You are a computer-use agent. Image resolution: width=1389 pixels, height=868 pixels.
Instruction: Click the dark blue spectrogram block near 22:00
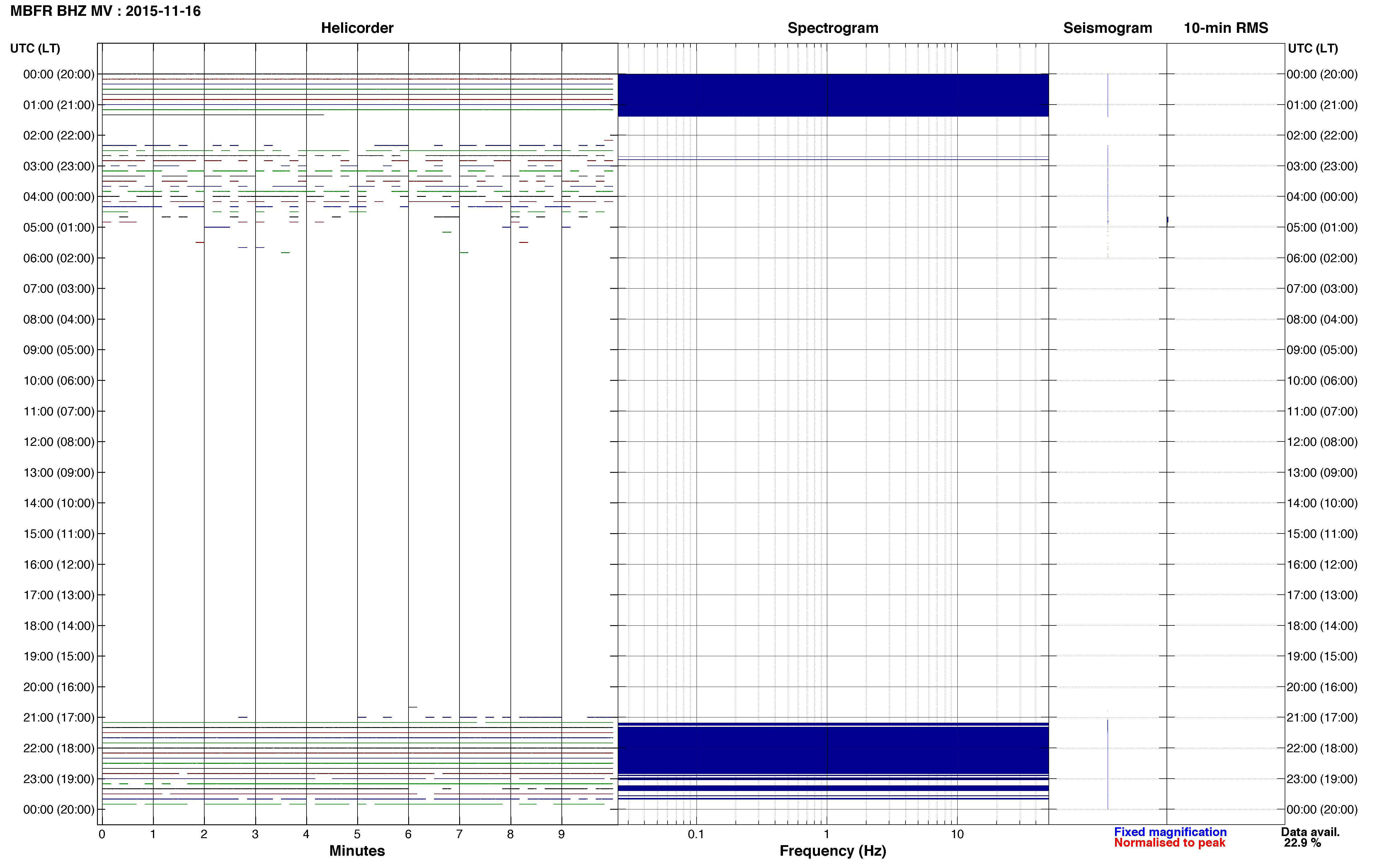point(833,750)
